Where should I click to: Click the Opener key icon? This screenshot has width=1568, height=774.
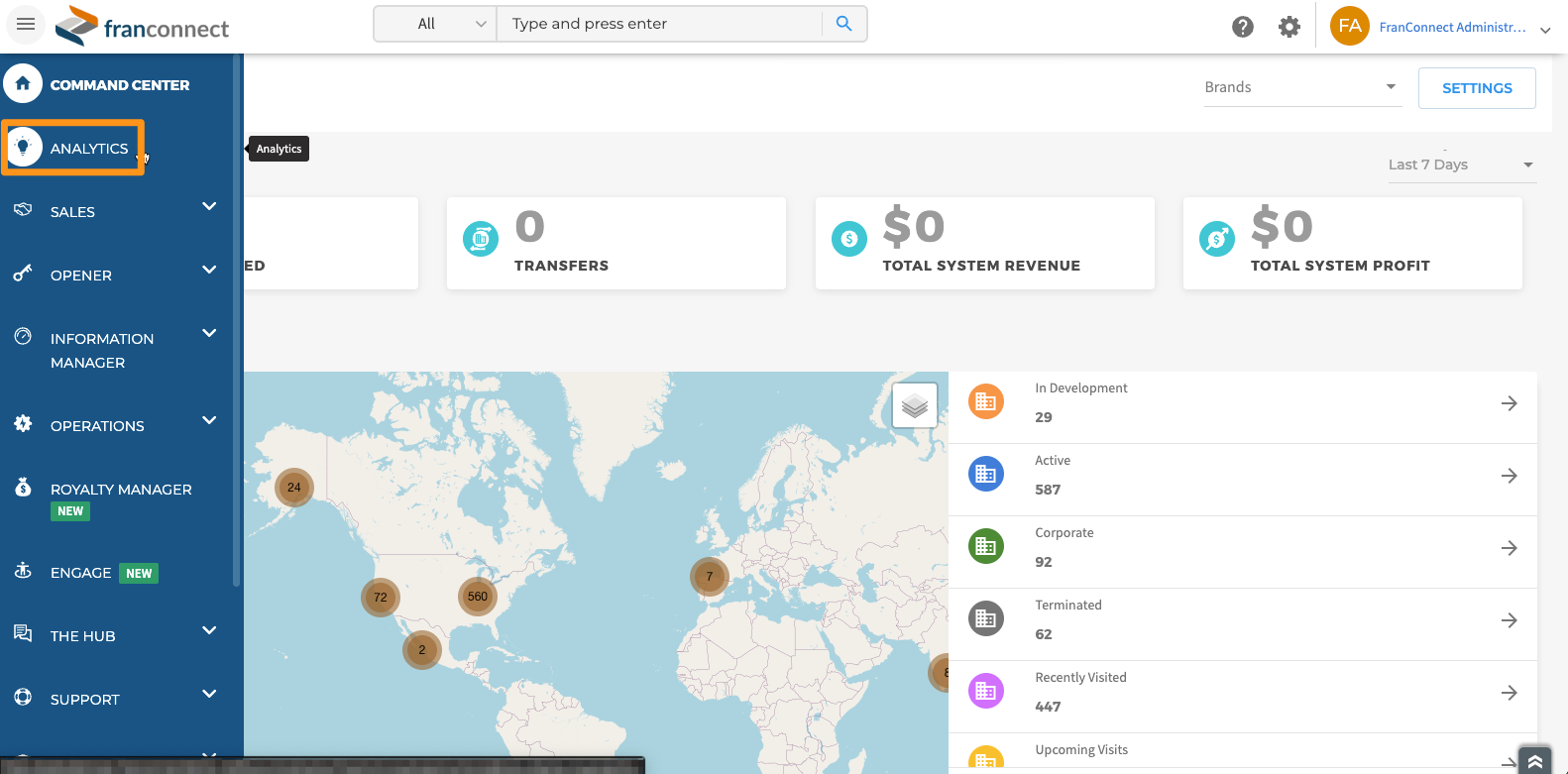click(23, 273)
